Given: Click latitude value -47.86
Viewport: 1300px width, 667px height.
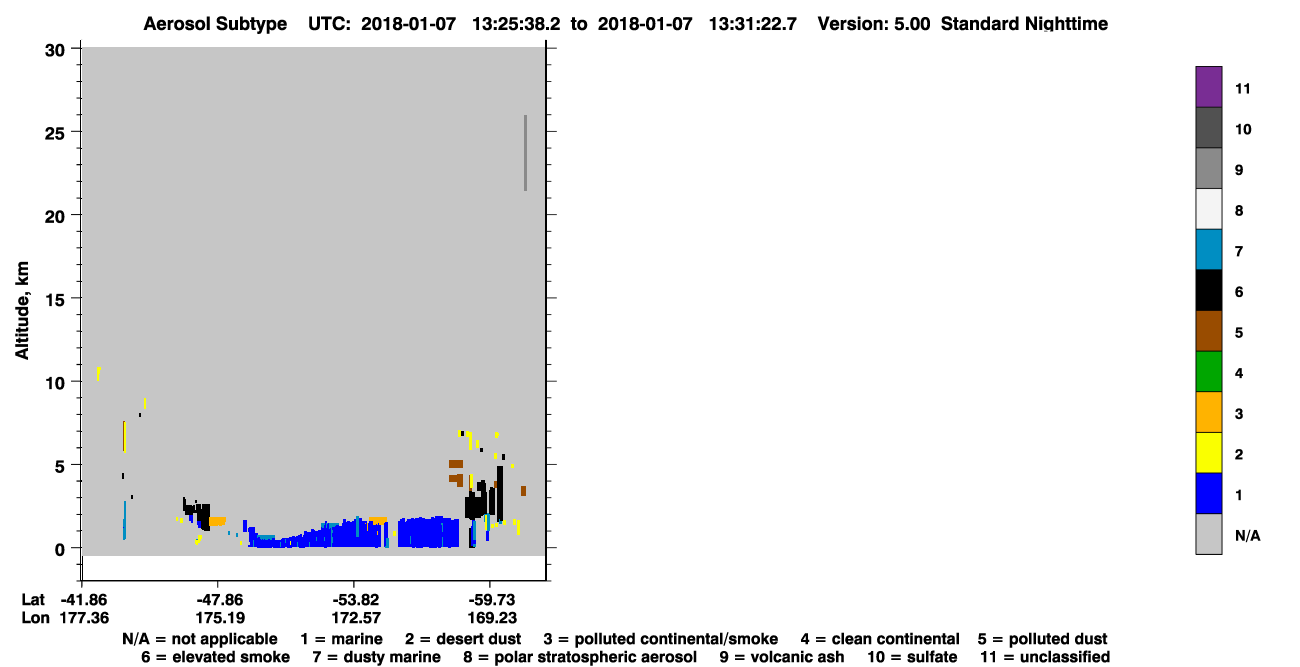Looking at the screenshot, I should [218, 599].
